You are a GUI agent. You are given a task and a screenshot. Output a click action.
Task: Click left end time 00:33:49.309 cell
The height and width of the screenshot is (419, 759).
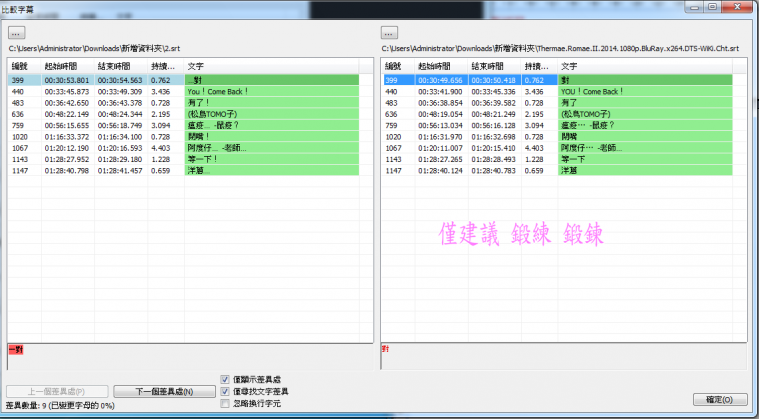click(121, 91)
